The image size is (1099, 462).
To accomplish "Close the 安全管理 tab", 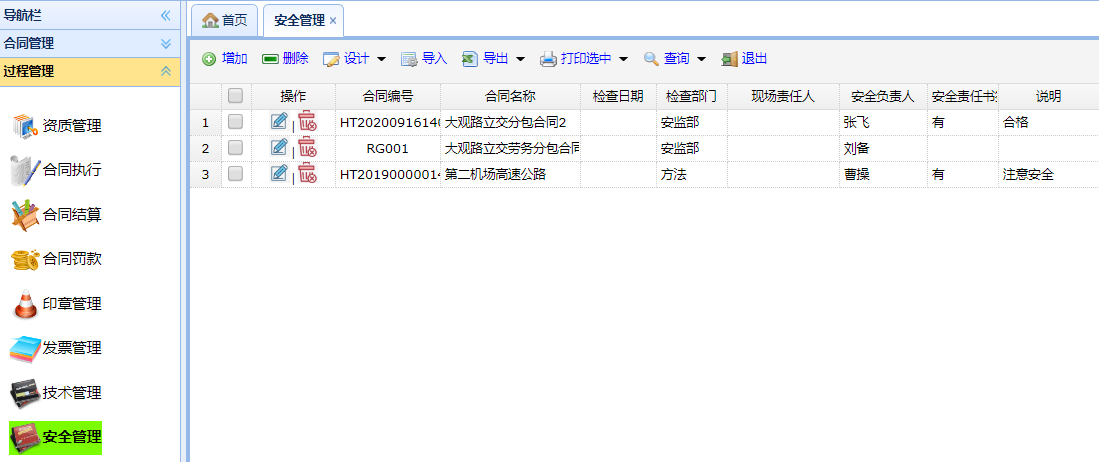I will click(333, 21).
